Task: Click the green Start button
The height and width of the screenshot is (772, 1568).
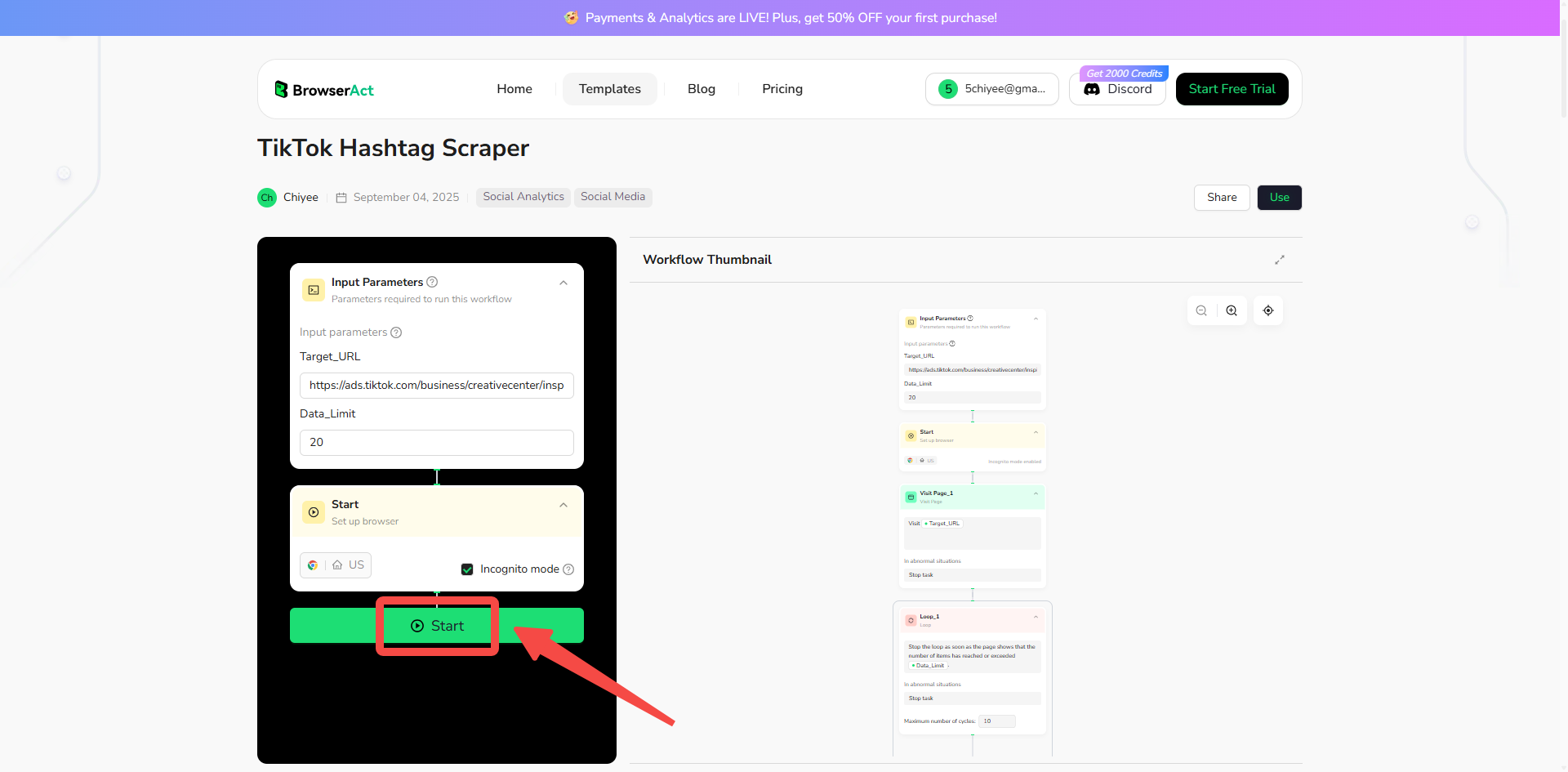Action: pyautogui.click(x=437, y=626)
